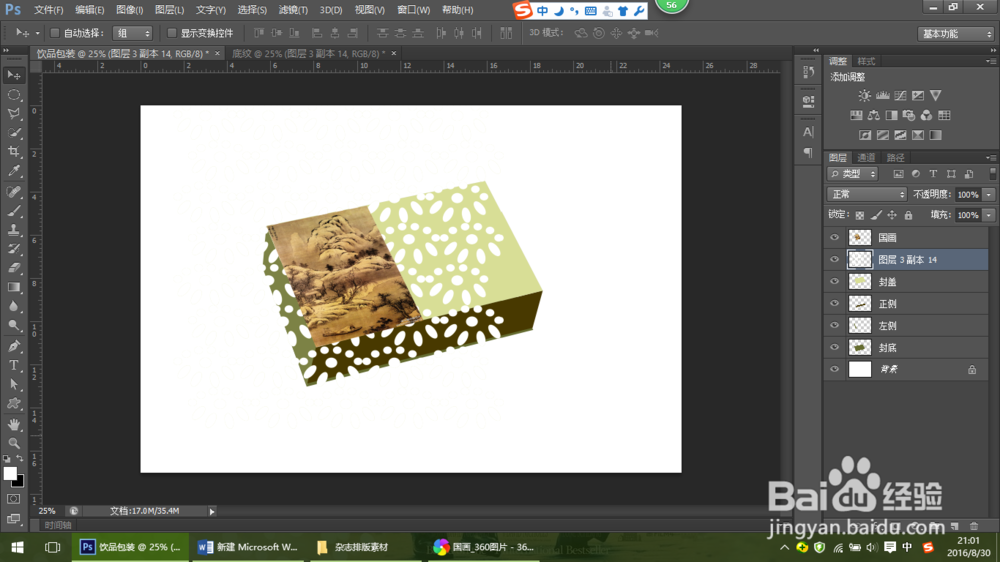Switch to the 通道 panel tab
Screen dimensions: 1000x562
point(866,158)
